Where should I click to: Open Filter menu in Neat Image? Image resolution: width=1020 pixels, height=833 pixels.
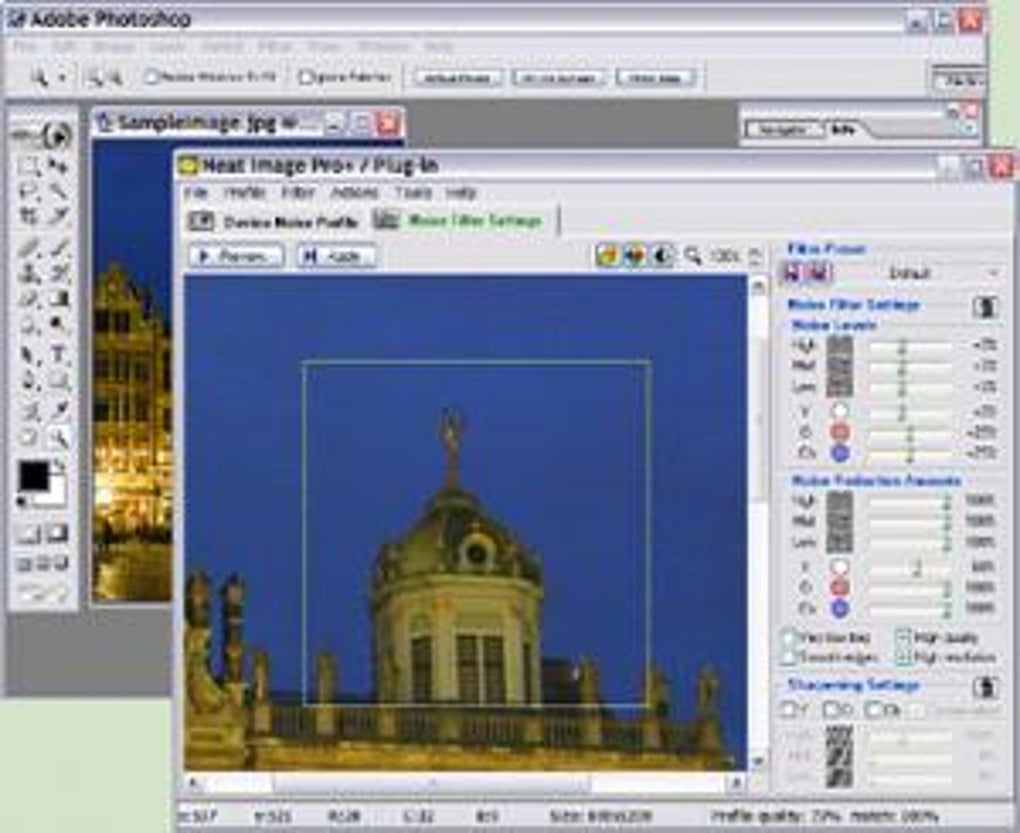298,193
